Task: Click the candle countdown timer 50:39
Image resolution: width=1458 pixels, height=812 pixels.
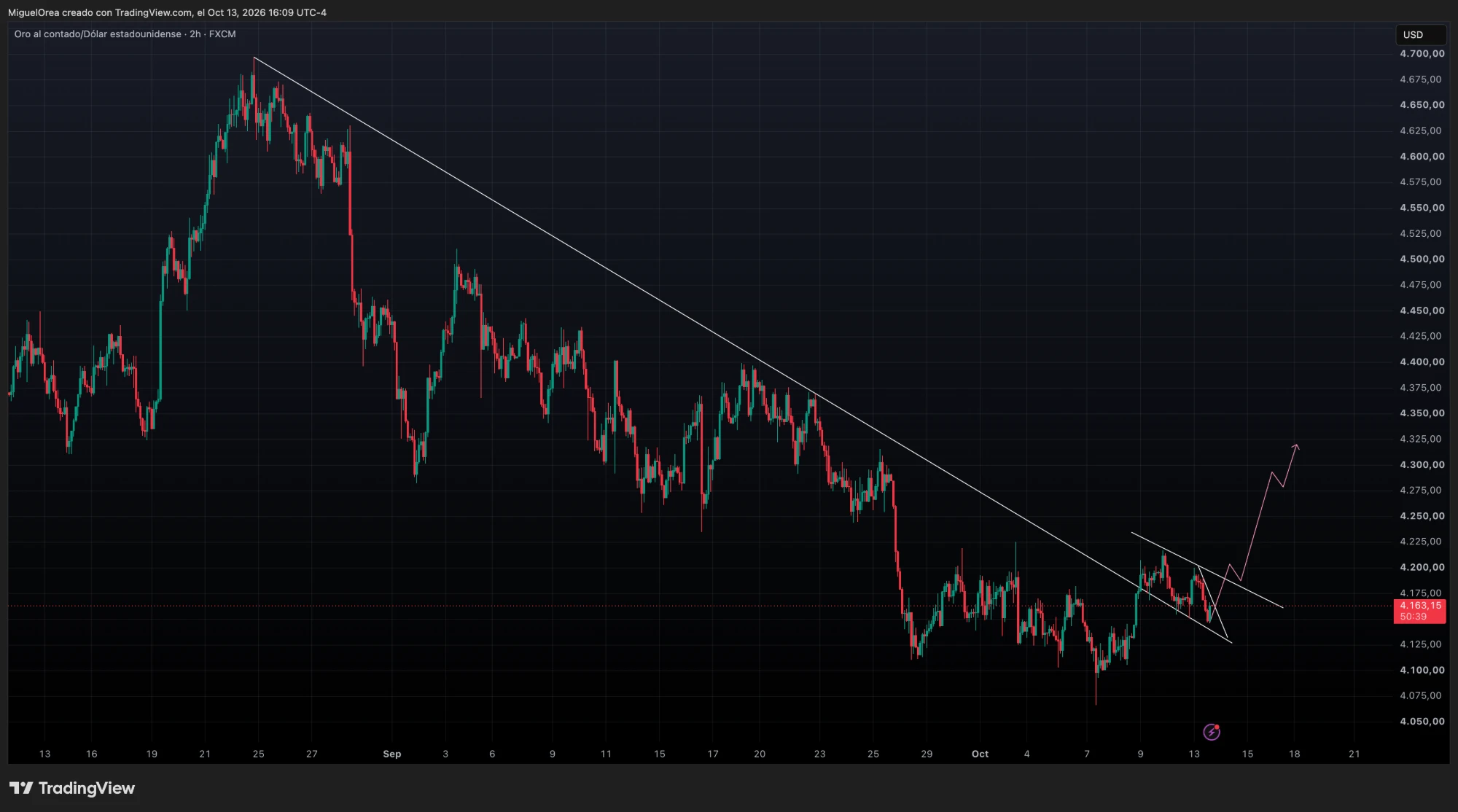Action: 1413,617
